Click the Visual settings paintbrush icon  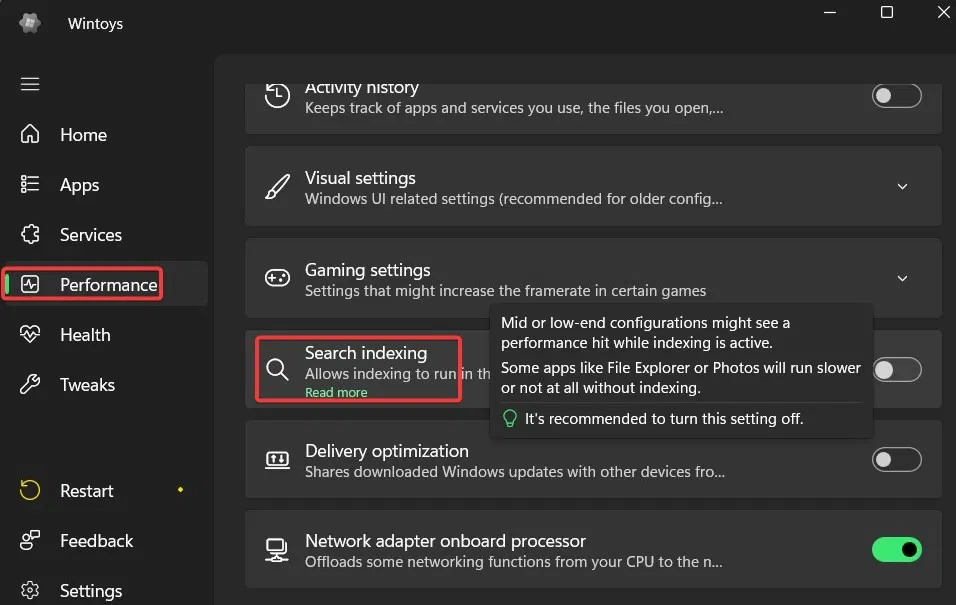(x=277, y=187)
